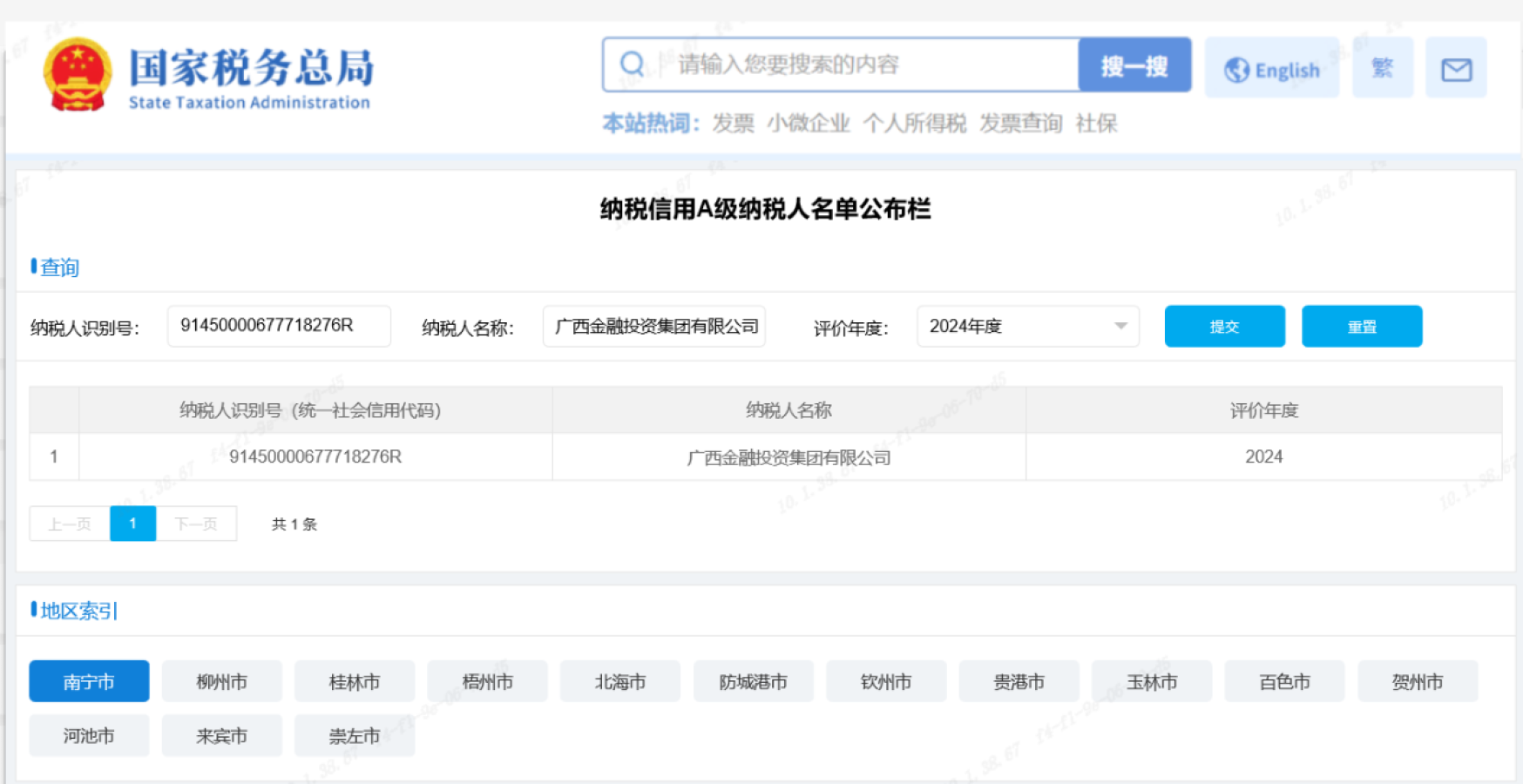Viewport: 1523px width, 784px height.
Task: Submit the query with 提交 button
Action: pos(1223,327)
